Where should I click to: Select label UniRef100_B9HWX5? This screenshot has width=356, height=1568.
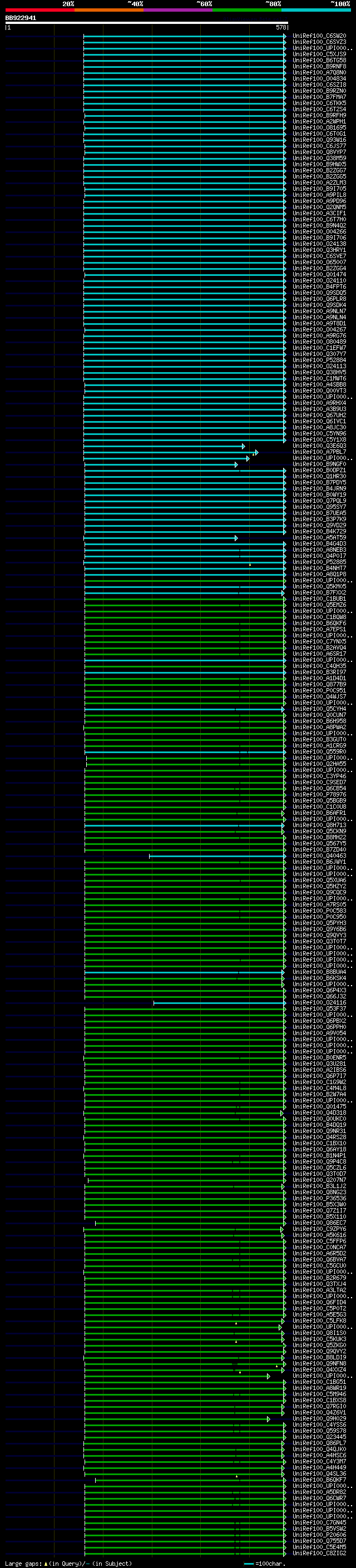tap(319, 164)
